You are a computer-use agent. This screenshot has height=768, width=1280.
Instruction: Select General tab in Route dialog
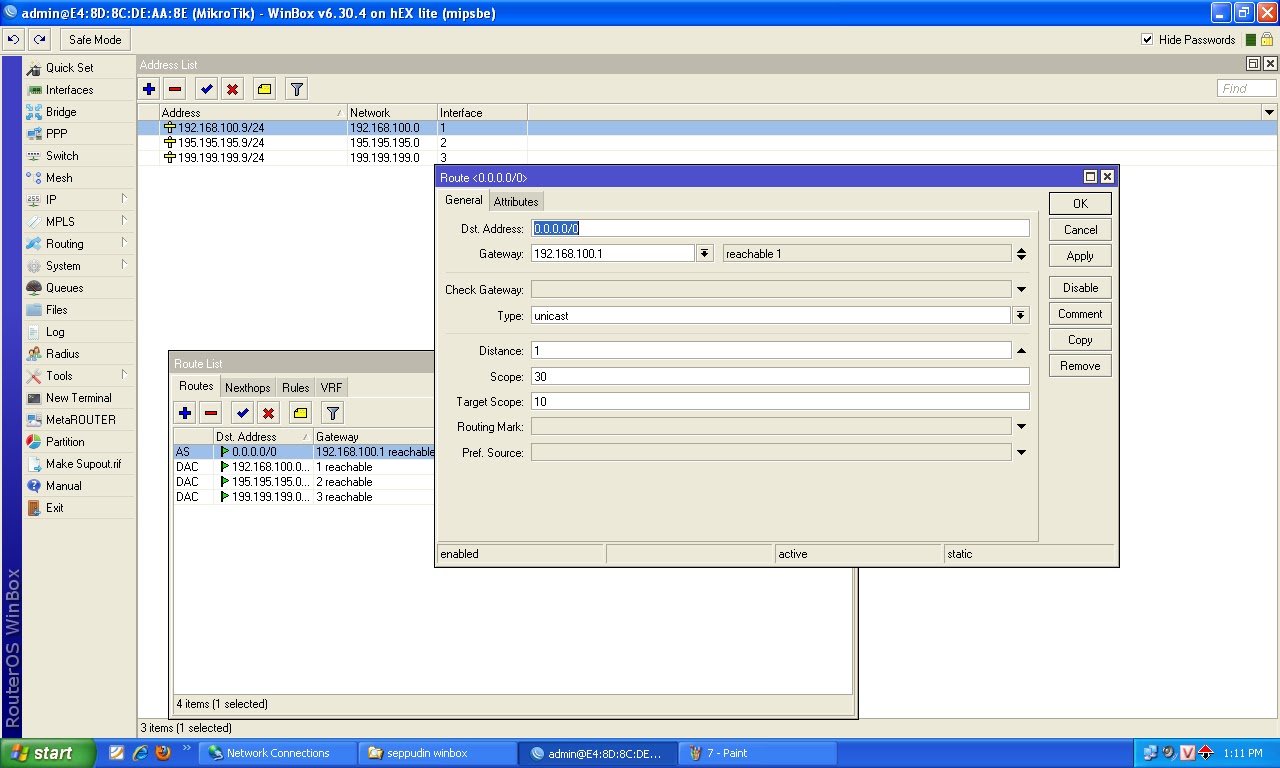[x=464, y=200]
